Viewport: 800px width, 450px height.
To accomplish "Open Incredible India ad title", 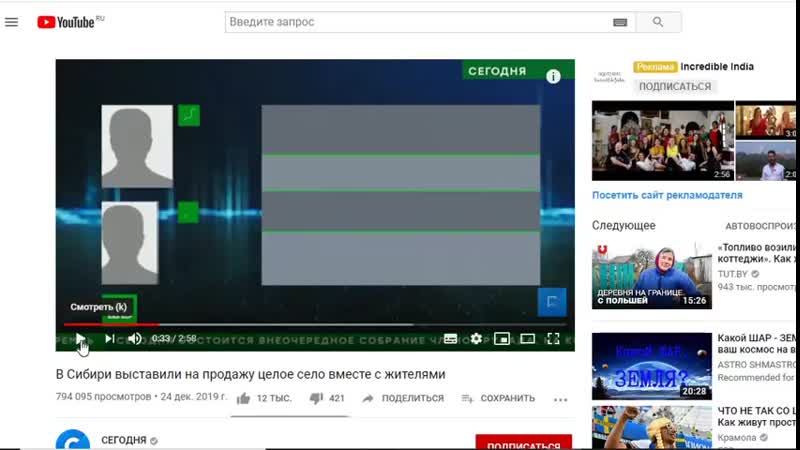I will 717,66.
